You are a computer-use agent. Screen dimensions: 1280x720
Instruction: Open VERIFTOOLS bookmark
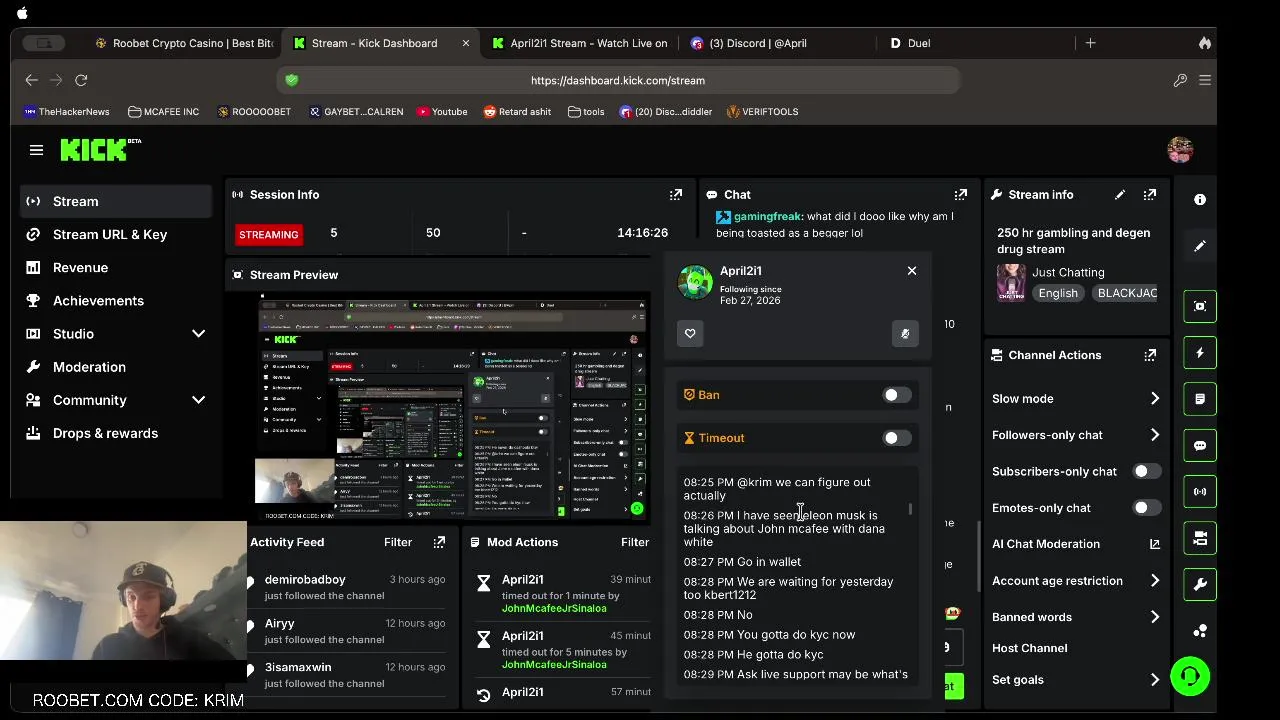(x=762, y=112)
